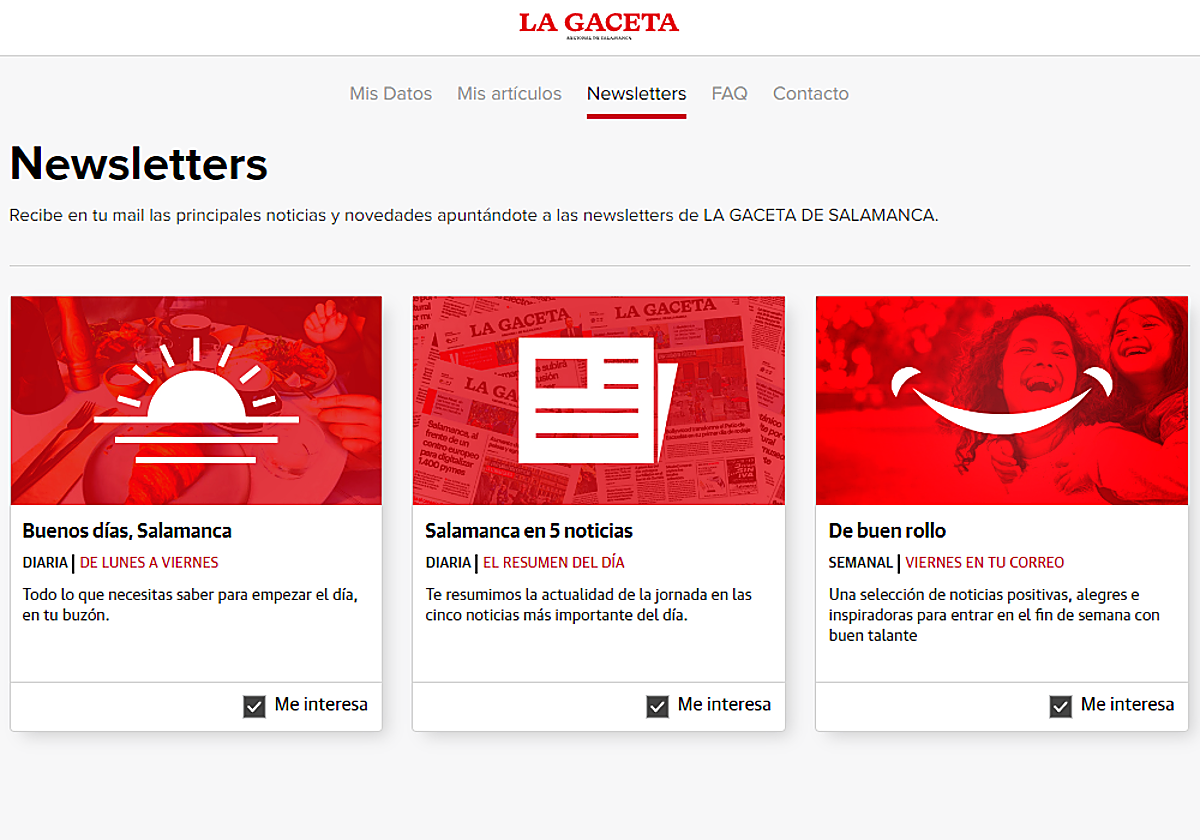Click the Viernes en tu correo label
This screenshot has width=1200, height=840.
pyautogui.click(x=985, y=563)
